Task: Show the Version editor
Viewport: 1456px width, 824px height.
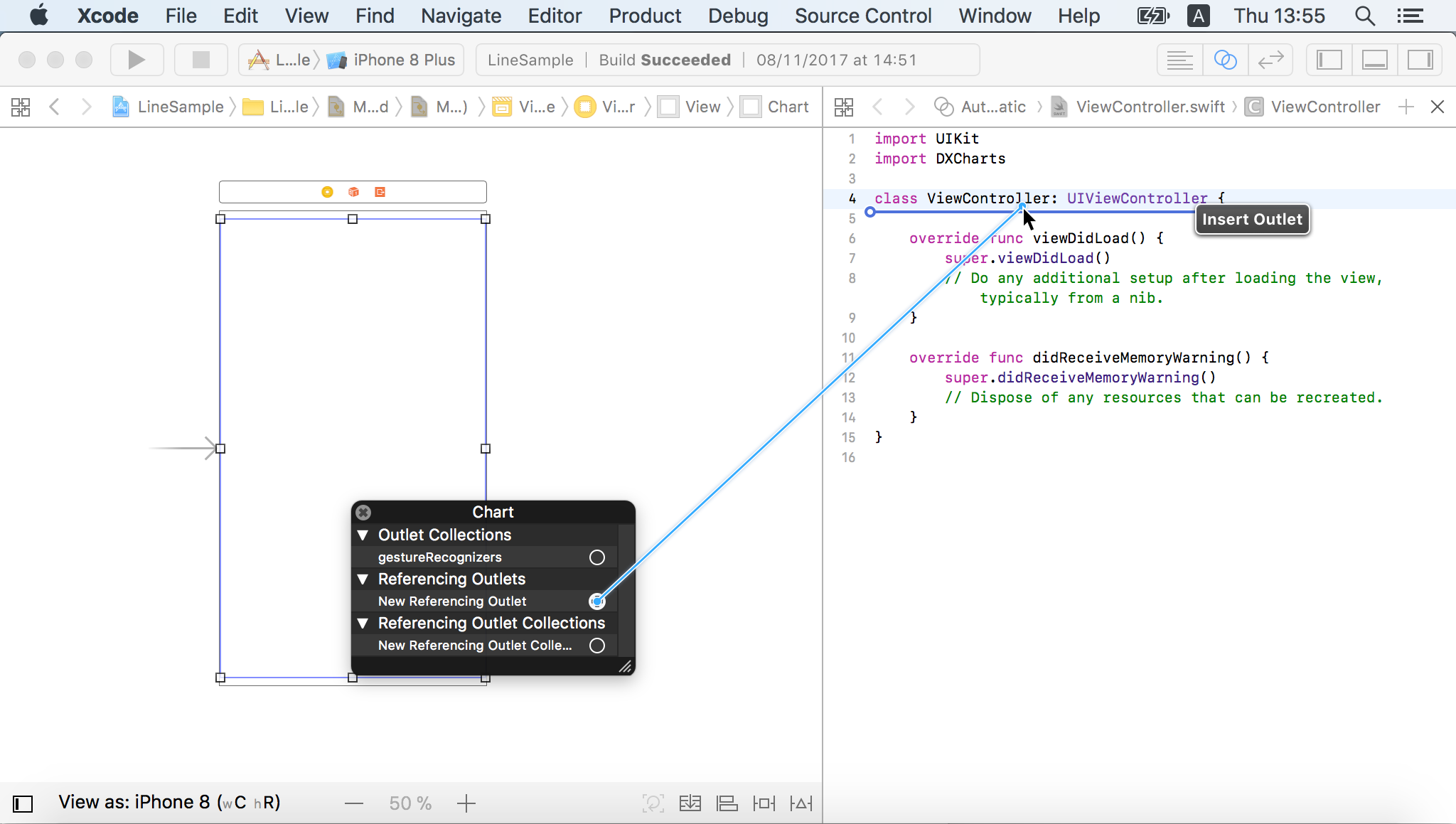Action: (x=1270, y=60)
